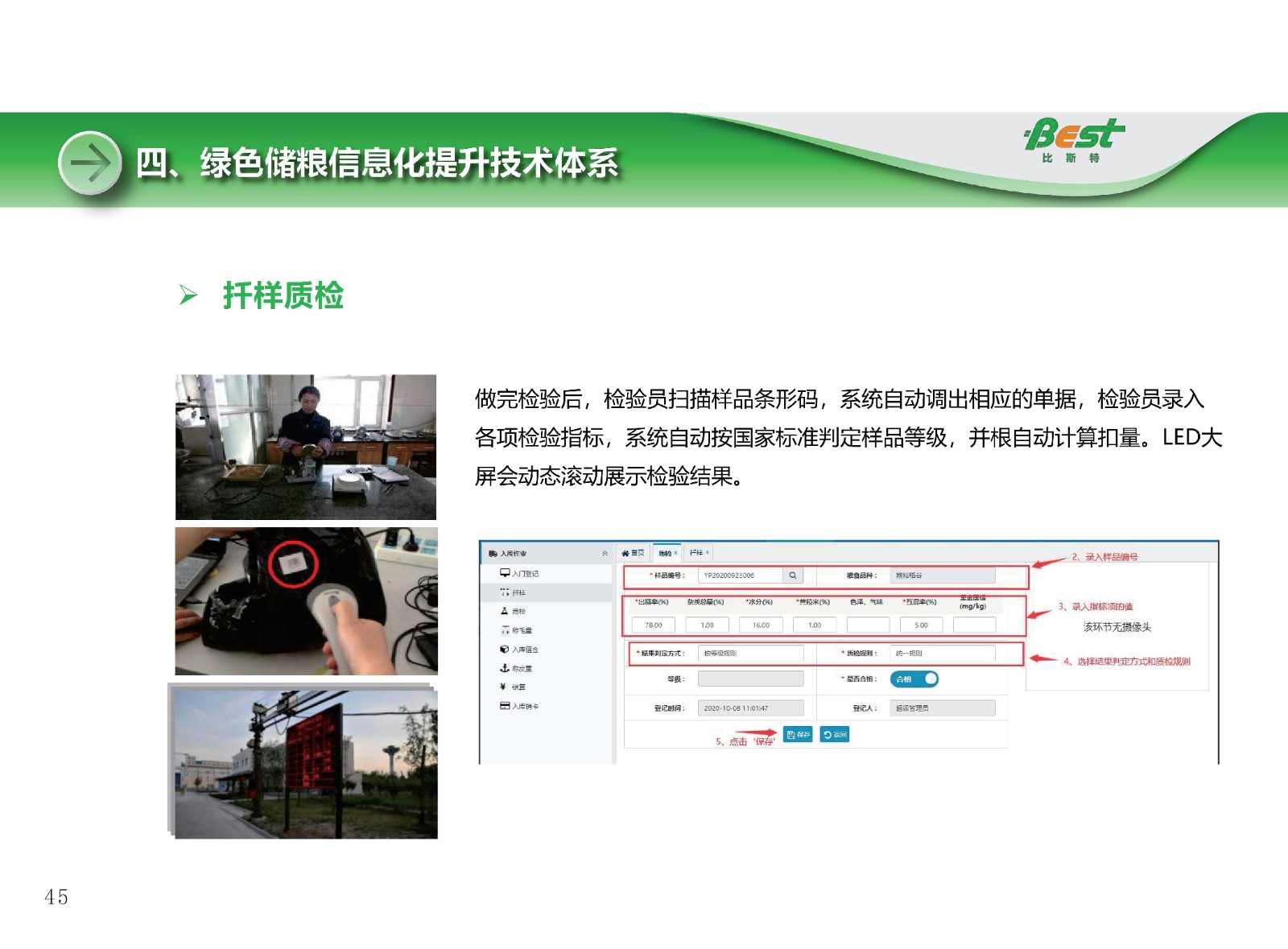1288x949 pixels.
Task: Open the 质检规则 dropdown
Action: tap(943, 654)
